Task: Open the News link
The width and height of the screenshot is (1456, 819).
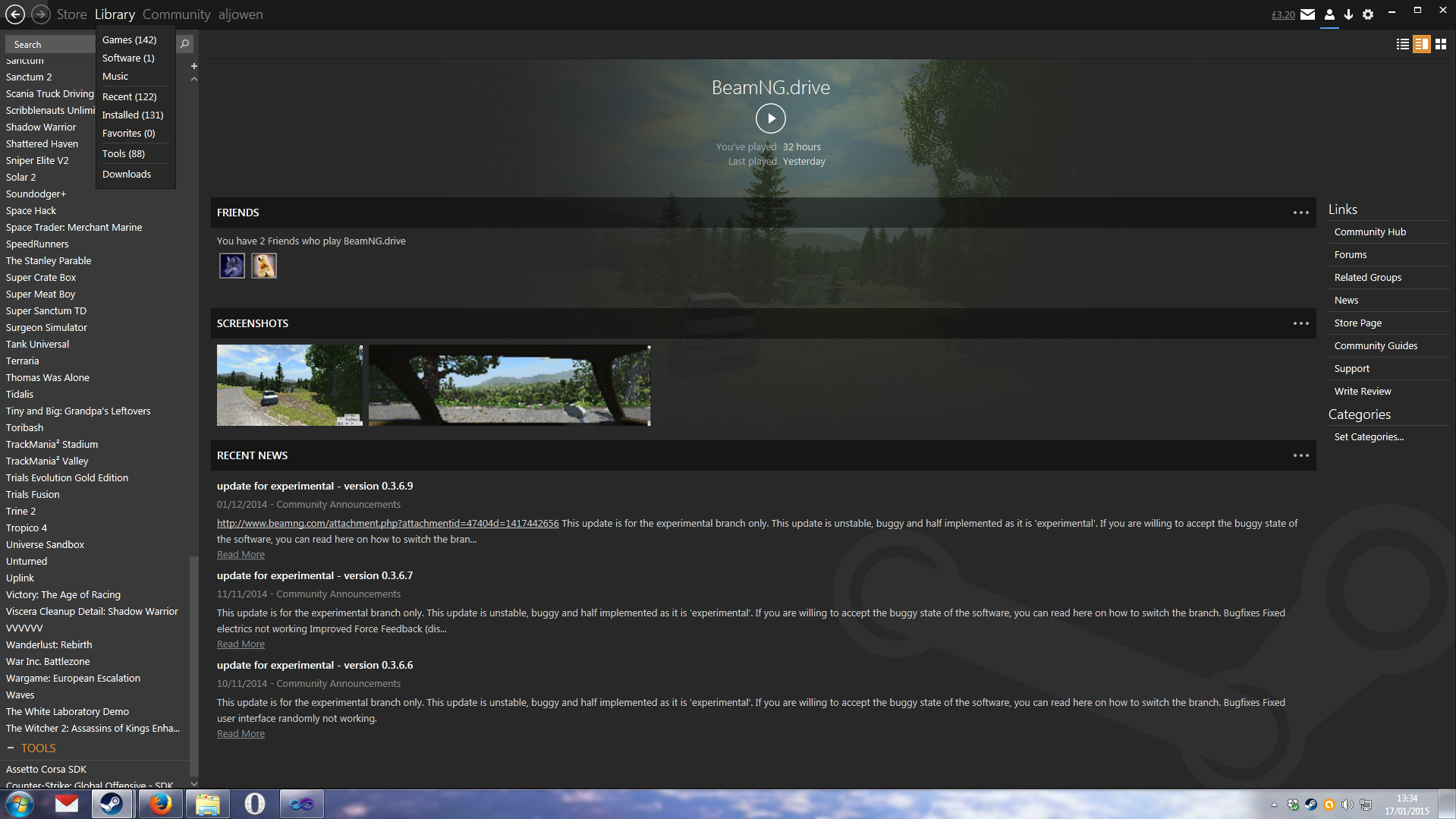Action: coord(1346,300)
